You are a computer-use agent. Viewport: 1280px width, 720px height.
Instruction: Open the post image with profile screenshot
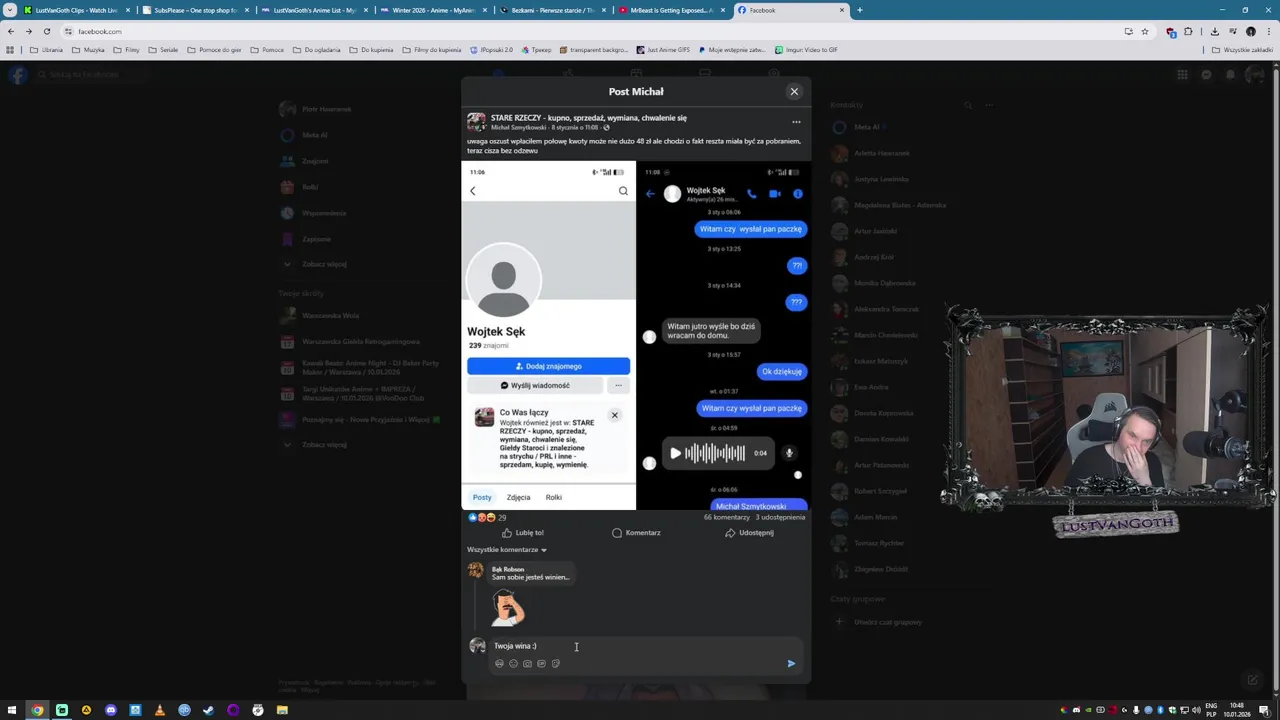[548, 335]
